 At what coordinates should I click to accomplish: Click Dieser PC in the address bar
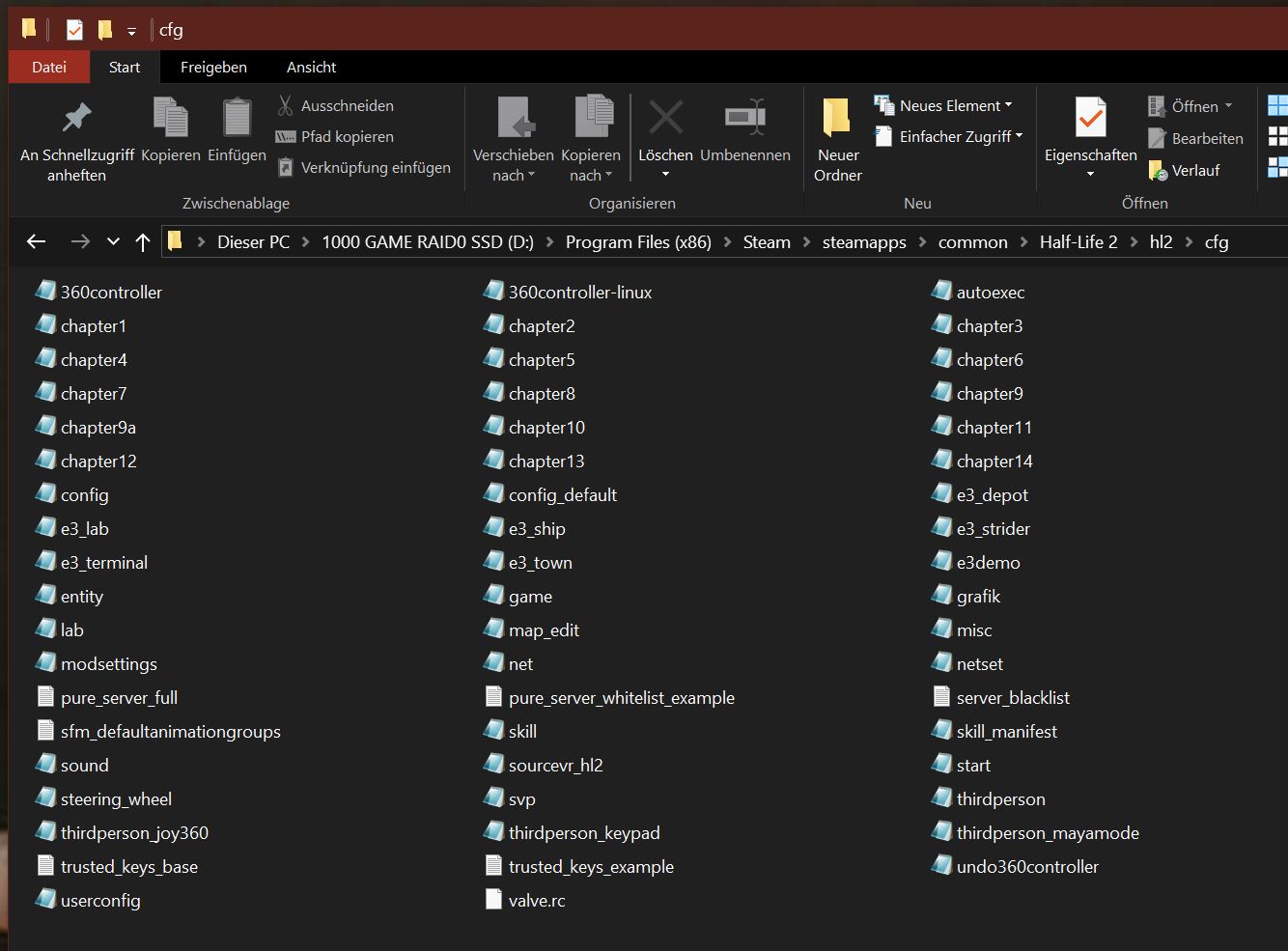[253, 242]
